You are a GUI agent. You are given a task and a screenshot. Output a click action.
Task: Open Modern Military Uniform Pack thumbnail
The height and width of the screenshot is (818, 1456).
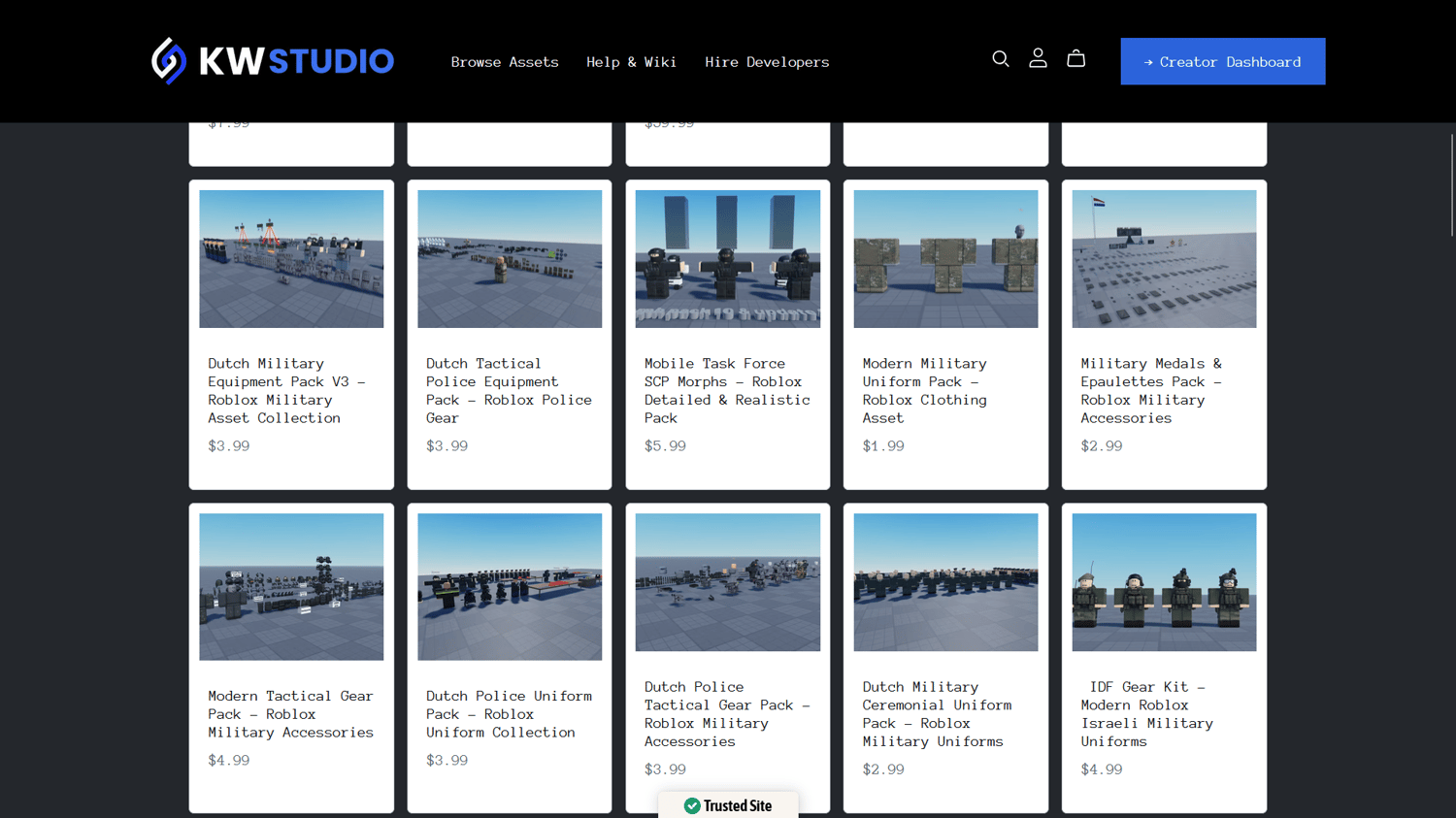tap(946, 259)
